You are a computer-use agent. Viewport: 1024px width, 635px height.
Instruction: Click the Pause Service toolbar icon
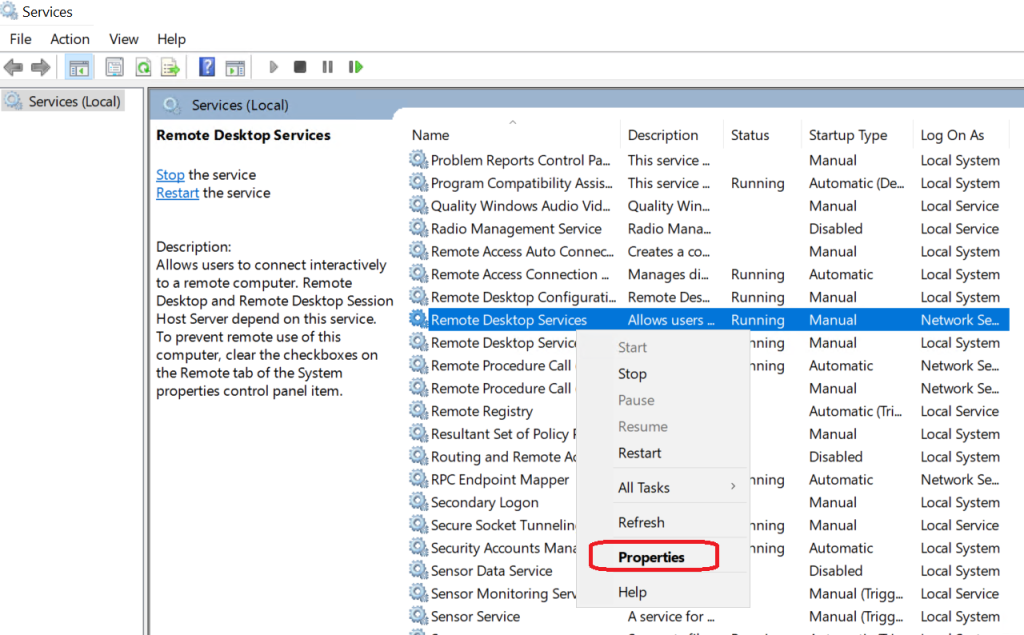click(327, 66)
